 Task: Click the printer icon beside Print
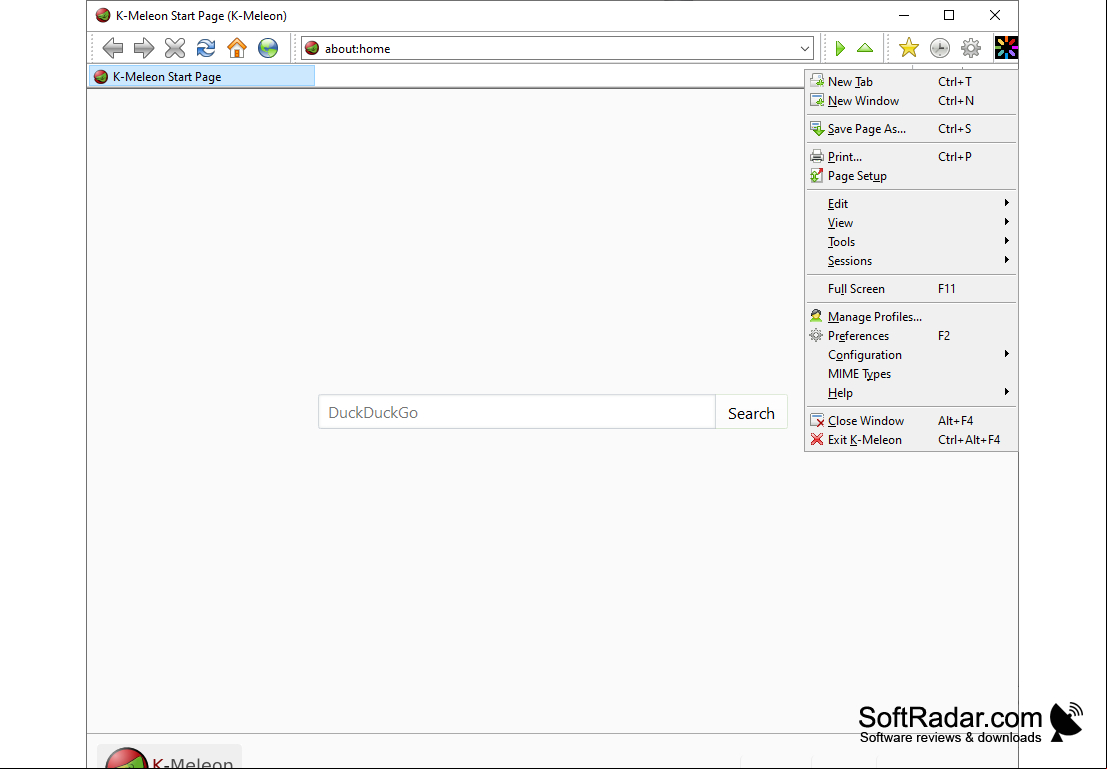tap(817, 156)
